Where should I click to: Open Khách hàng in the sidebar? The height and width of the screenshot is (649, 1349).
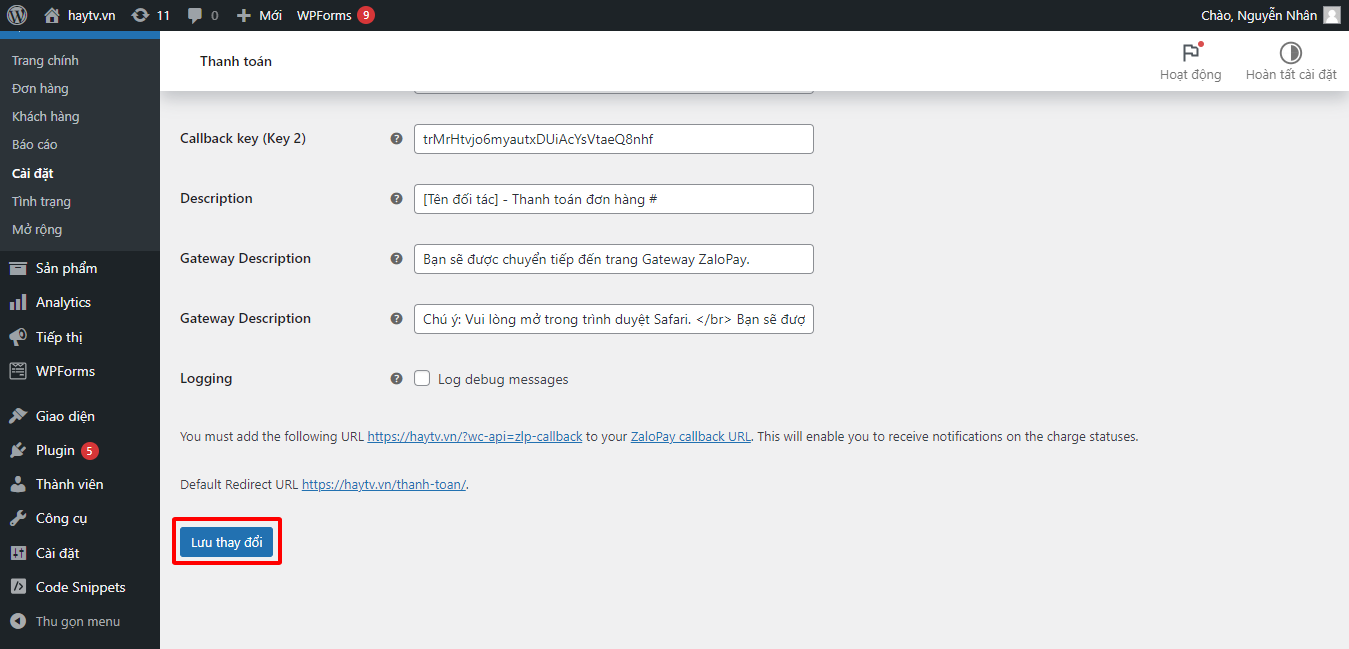(x=45, y=117)
